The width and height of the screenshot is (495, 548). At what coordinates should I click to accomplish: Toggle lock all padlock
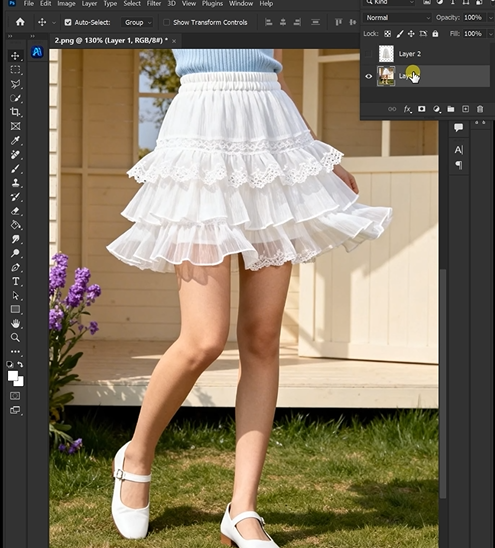tap(435, 34)
